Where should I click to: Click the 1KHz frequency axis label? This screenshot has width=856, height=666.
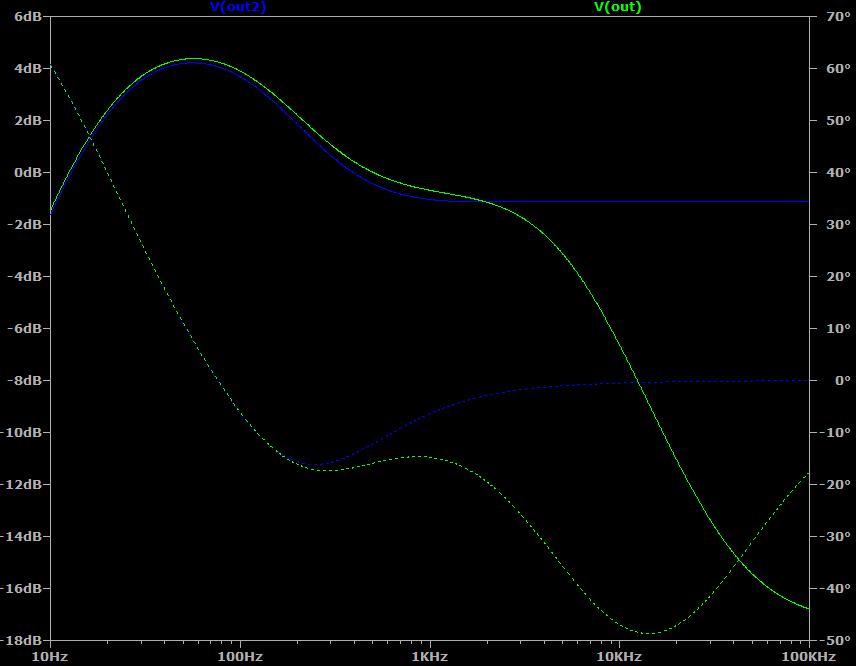pos(429,657)
